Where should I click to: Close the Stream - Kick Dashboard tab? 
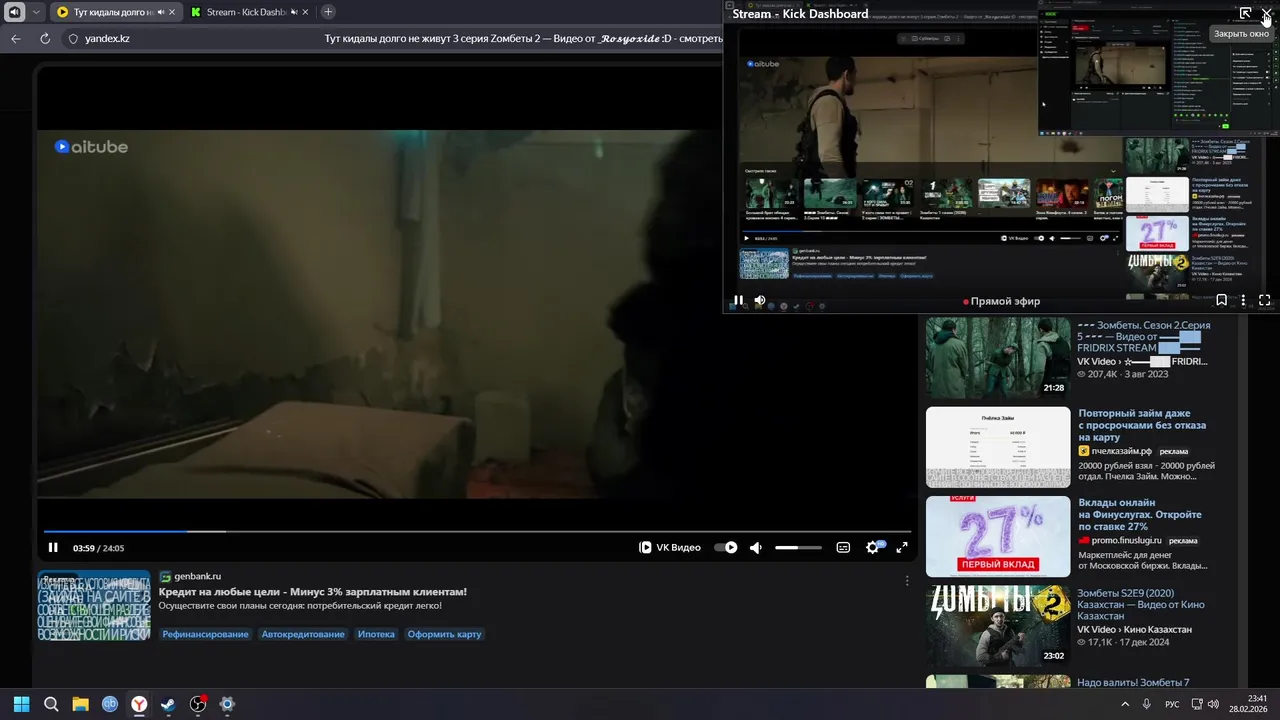tap(305, 12)
